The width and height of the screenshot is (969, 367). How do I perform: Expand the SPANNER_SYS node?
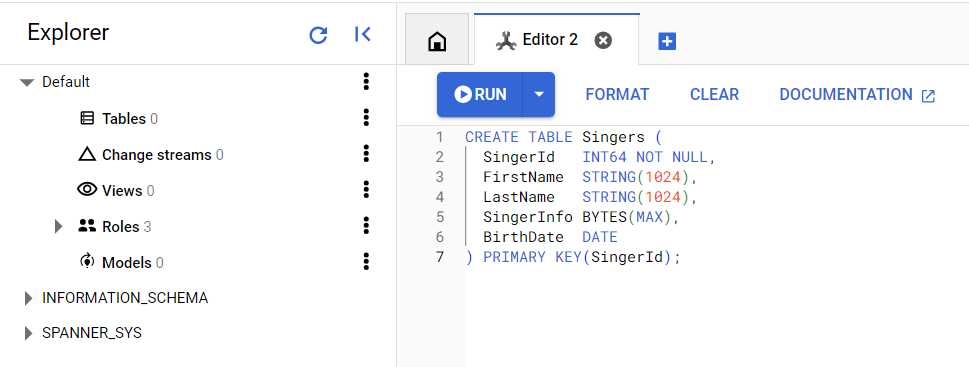pyautogui.click(x=28, y=334)
